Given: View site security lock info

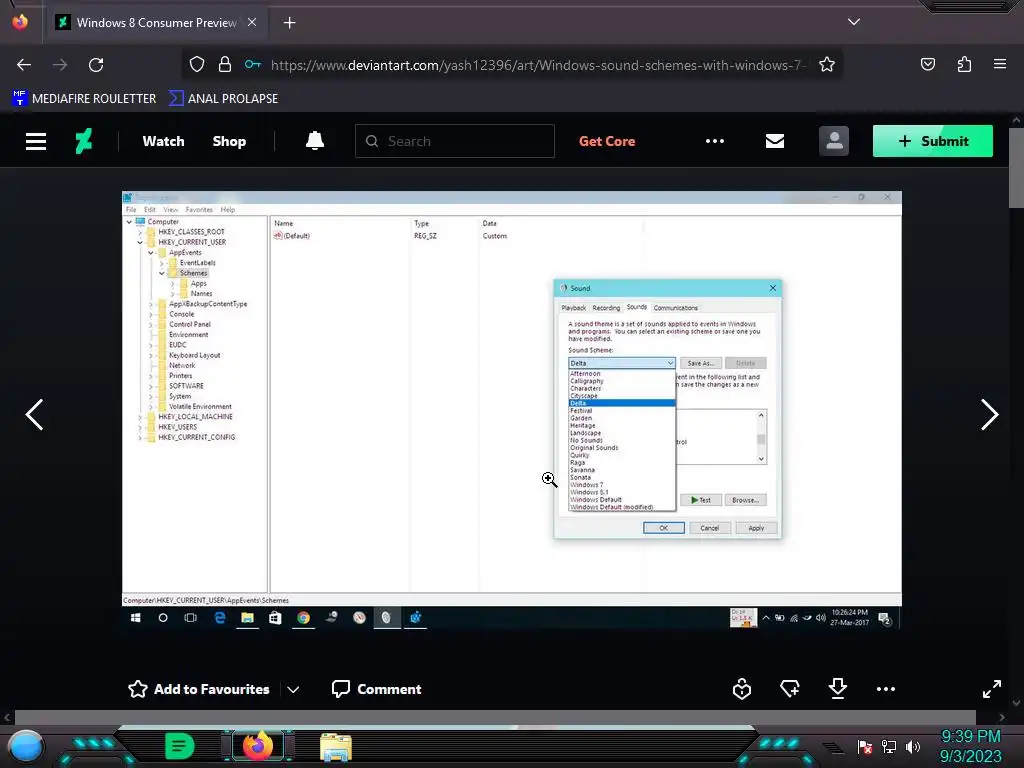Looking at the screenshot, I should point(225,64).
